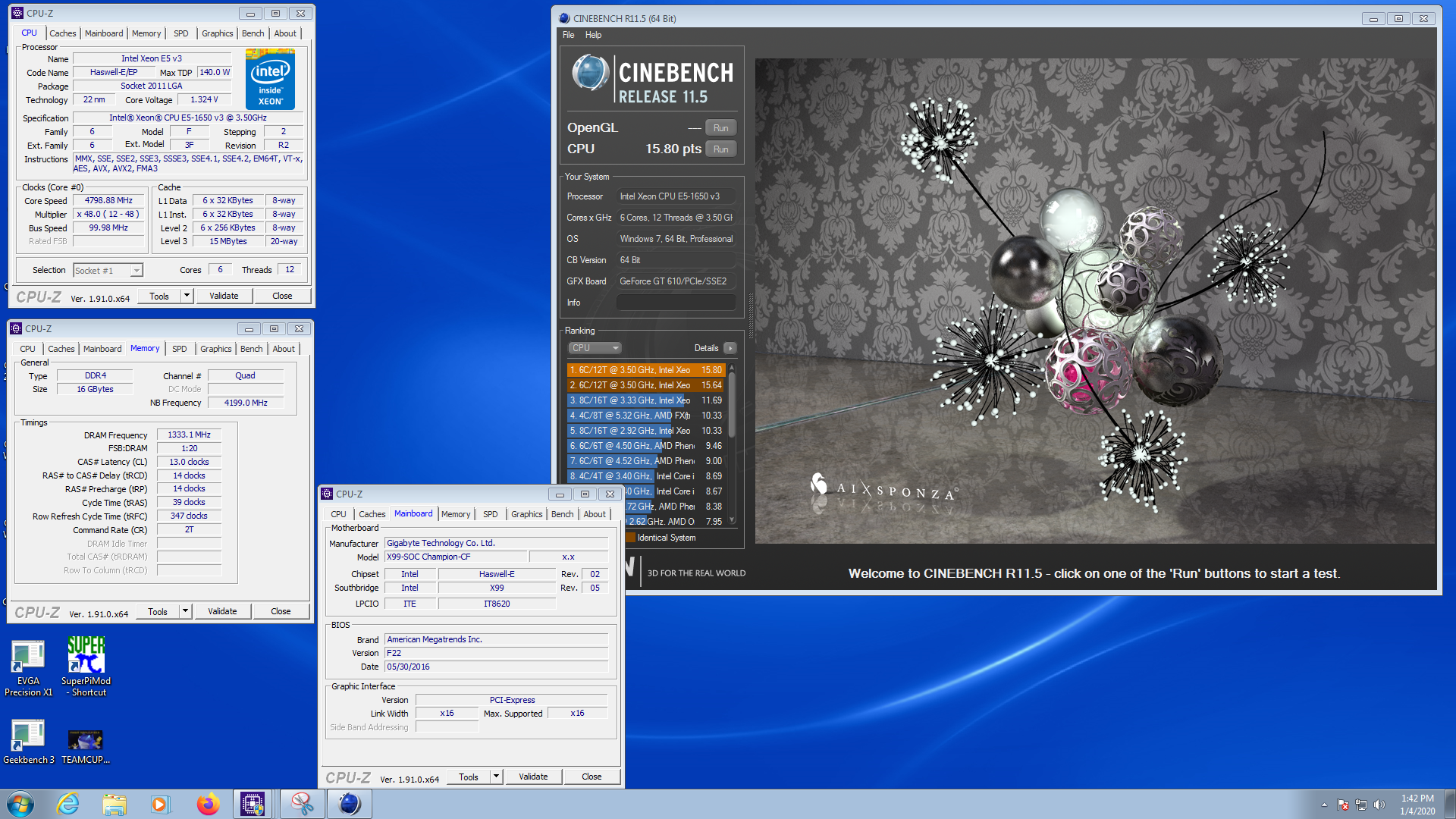This screenshot has width=1456, height=819.
Task: Open Internet Explorer from the taskbar
Action: click(x=68, y=804)
